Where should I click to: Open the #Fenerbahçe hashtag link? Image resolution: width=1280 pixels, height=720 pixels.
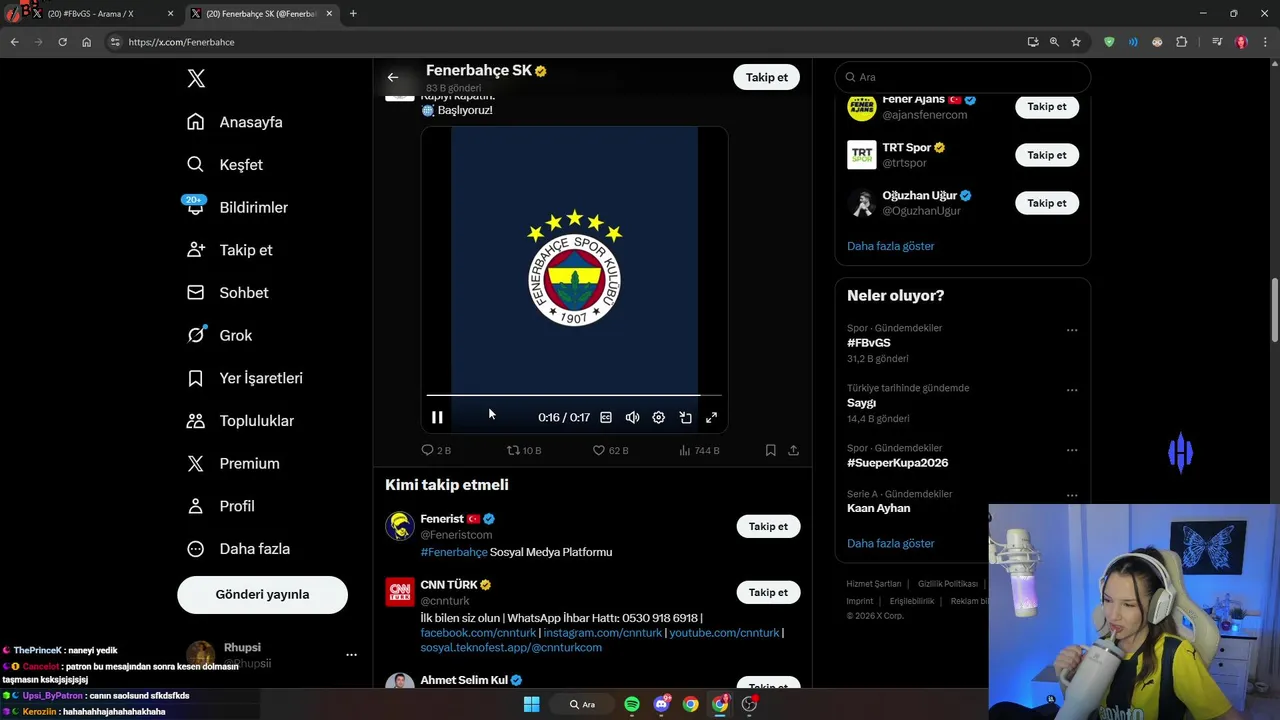[454, 552]
